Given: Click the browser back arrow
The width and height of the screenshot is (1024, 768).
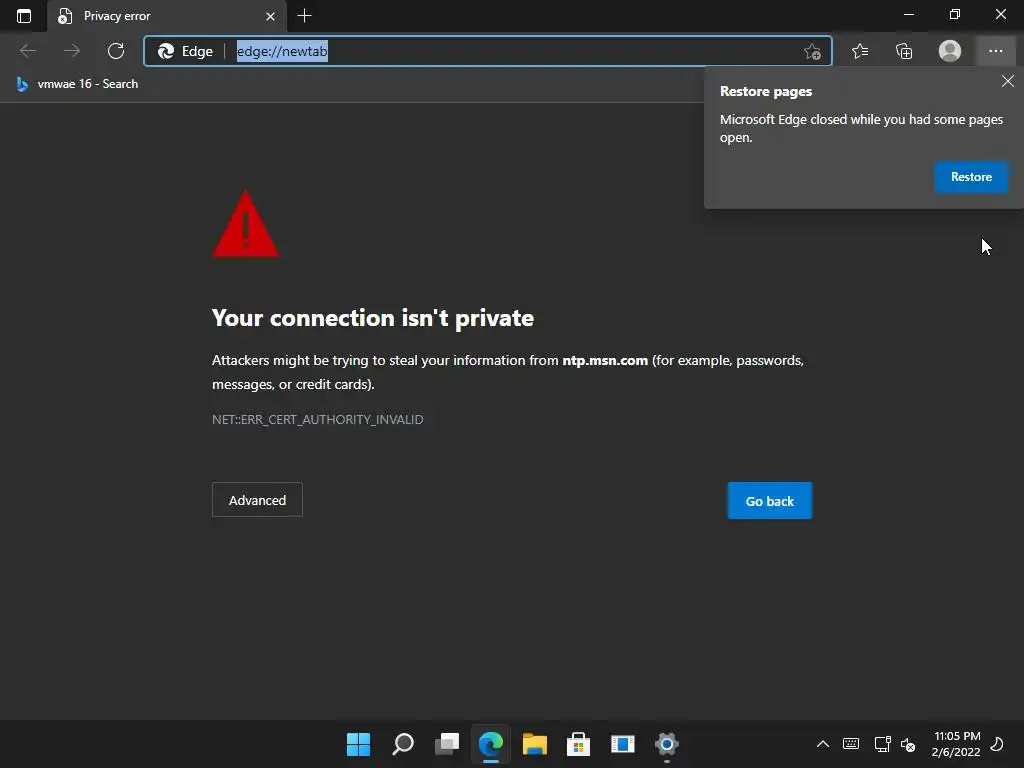Looking at the screenshot, I should (28, 51).
